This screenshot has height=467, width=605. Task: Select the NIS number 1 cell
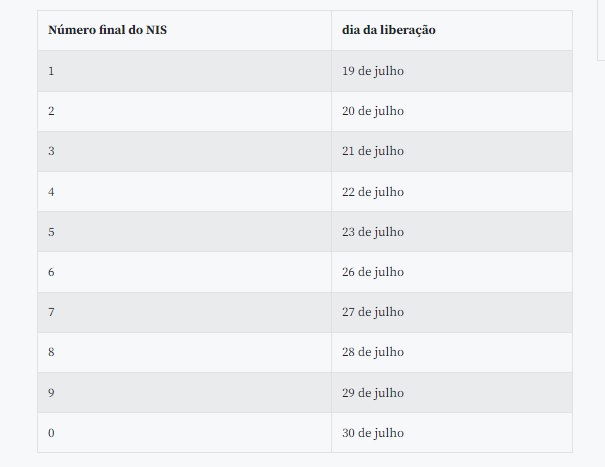tap(51, 71)
